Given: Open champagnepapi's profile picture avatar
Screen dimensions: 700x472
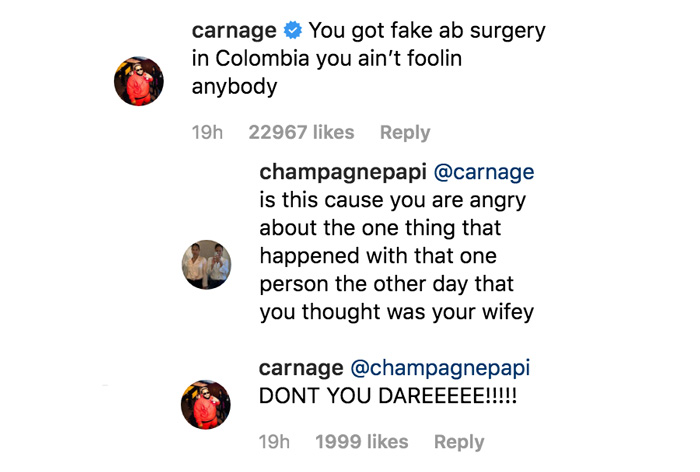Looking at the screenshot, I should click(x=206, y=264).
